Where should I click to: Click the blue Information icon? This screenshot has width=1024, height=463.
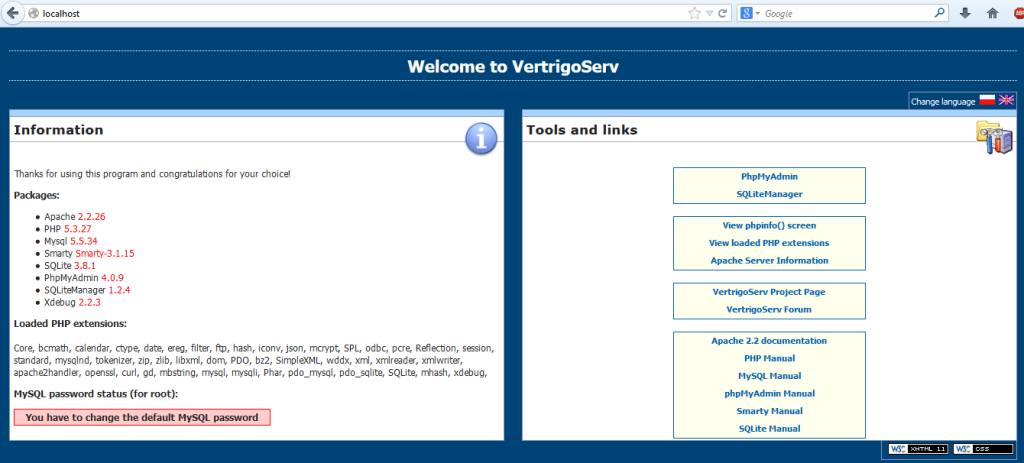point(481,139)
